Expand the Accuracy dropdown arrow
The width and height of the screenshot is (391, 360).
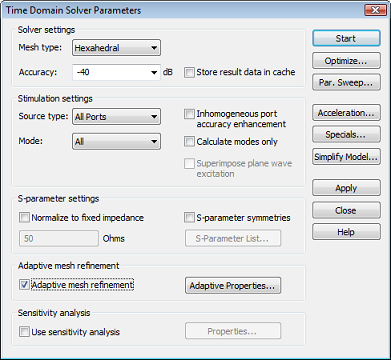click(x=154, y=72)
